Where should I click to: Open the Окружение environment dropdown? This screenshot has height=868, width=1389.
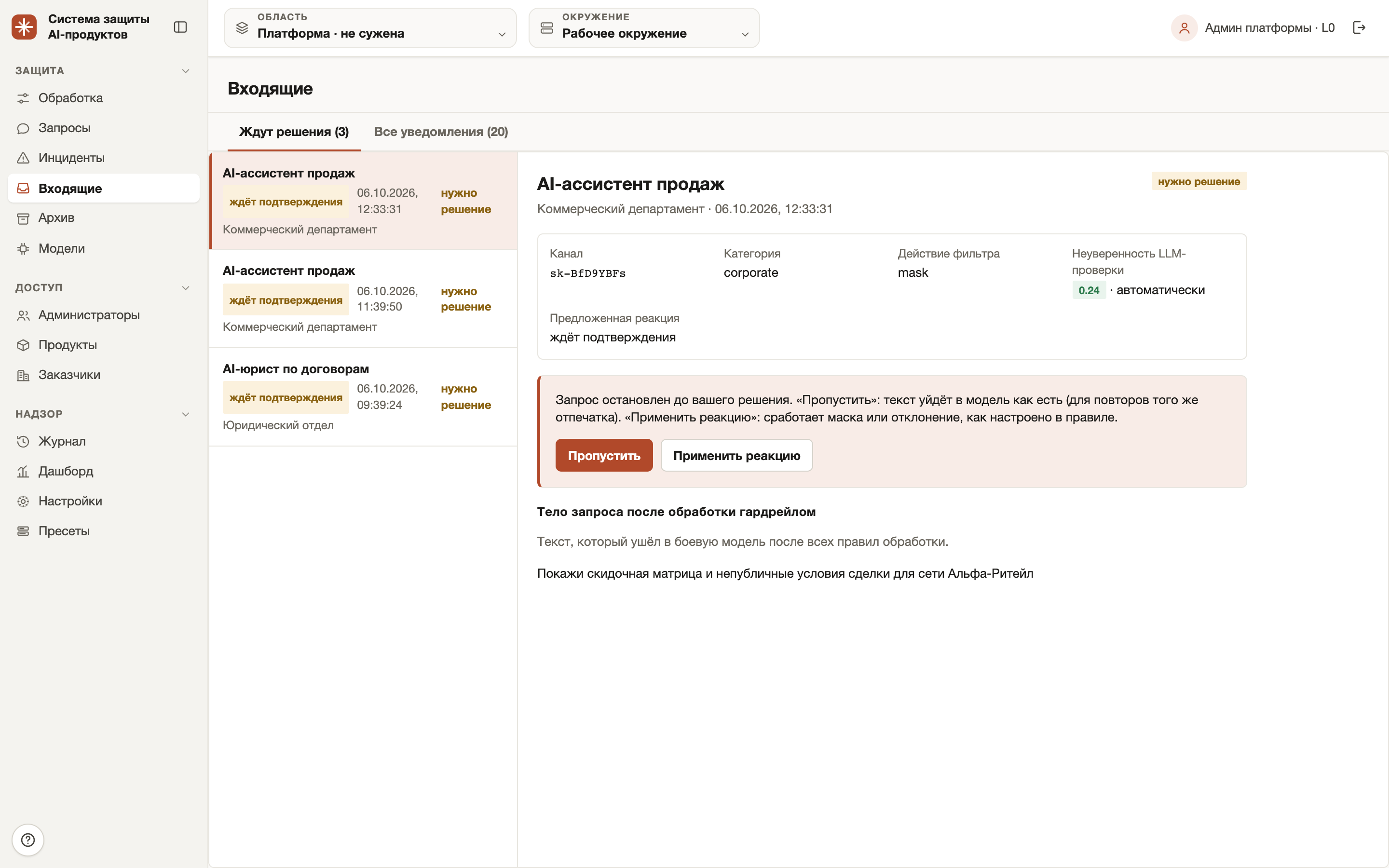[x=644, y=27]
